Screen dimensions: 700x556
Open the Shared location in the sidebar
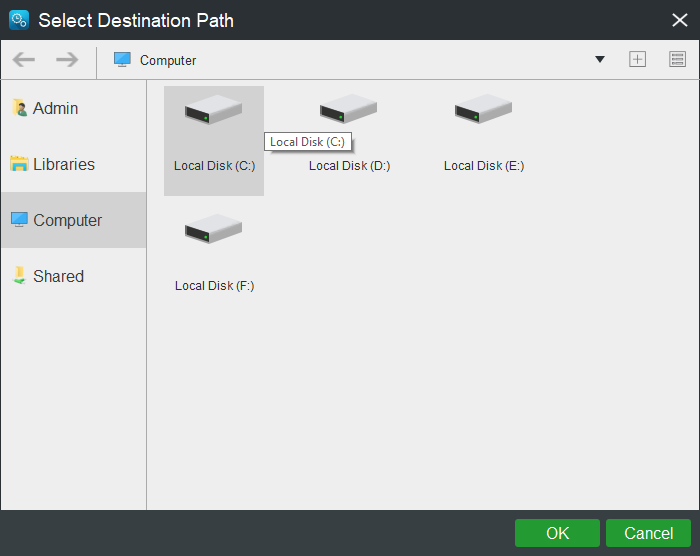(x=58, y=276)
